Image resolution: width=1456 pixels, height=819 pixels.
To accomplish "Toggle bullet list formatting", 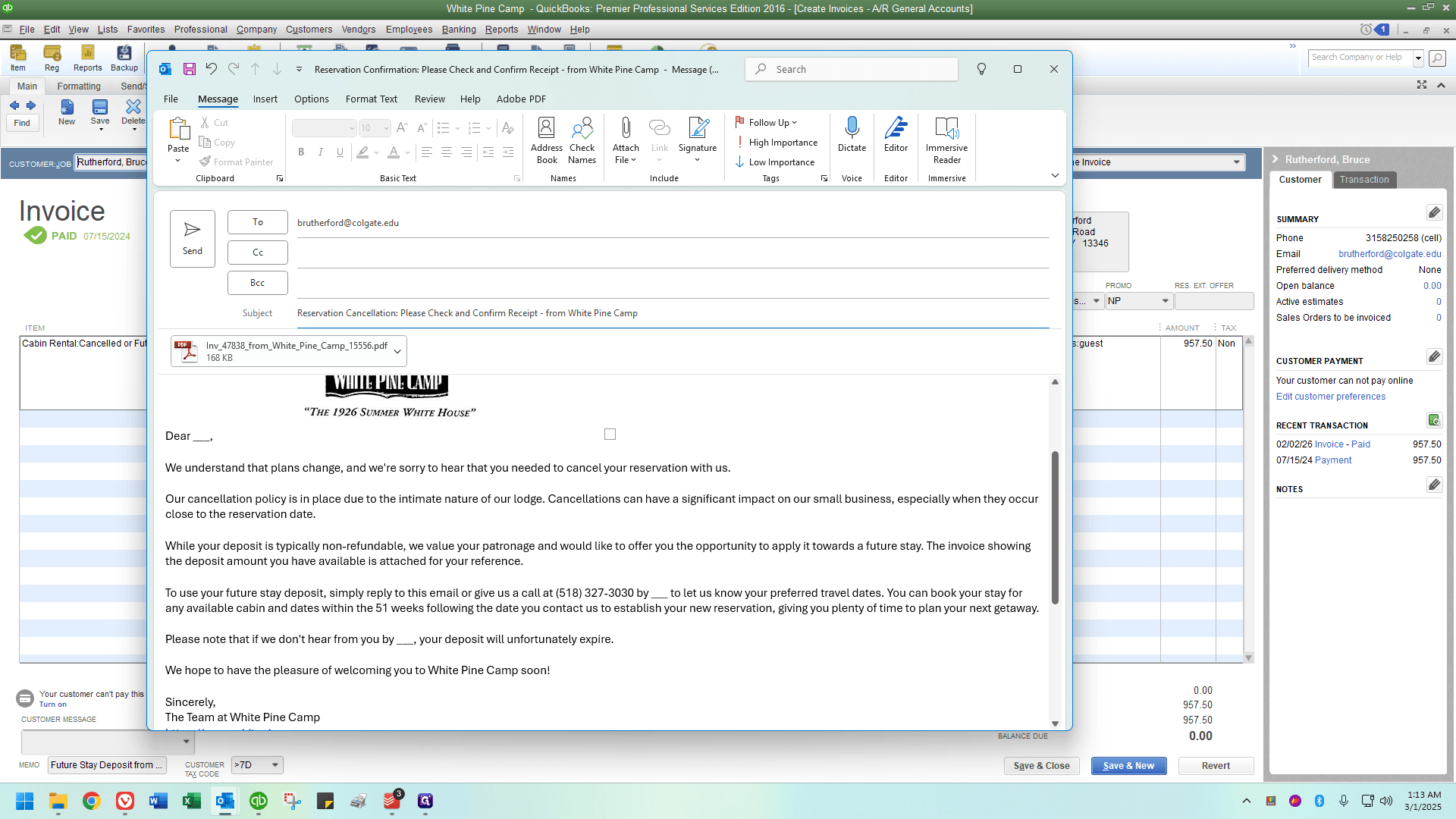I will (444, 128).
